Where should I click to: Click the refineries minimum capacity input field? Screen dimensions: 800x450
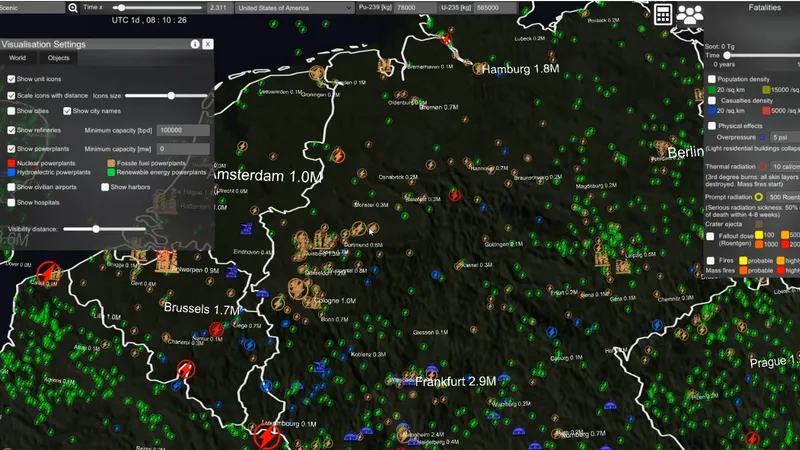click(183, 130)
